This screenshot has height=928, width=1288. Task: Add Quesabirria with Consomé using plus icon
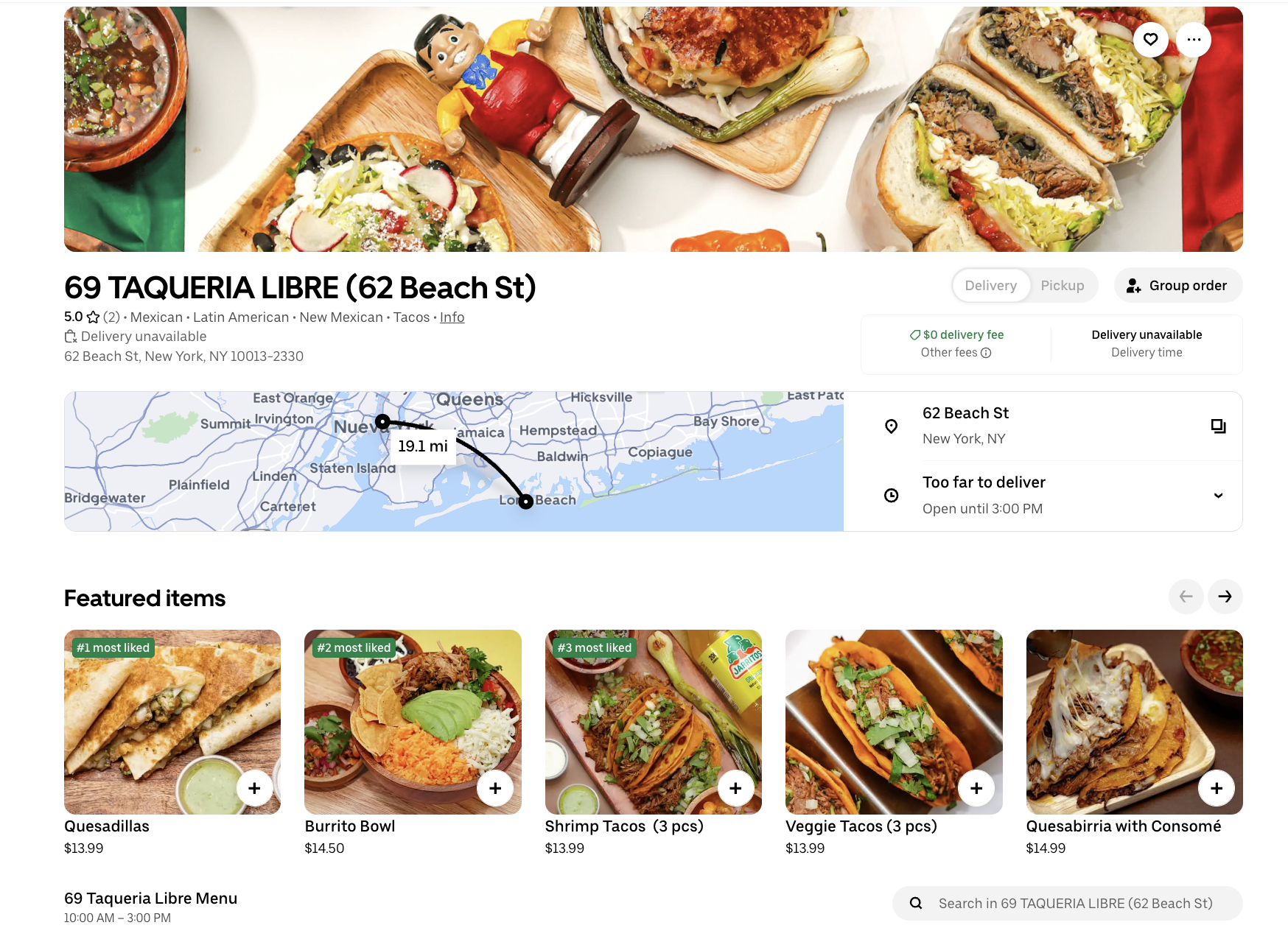point(1217,788)
